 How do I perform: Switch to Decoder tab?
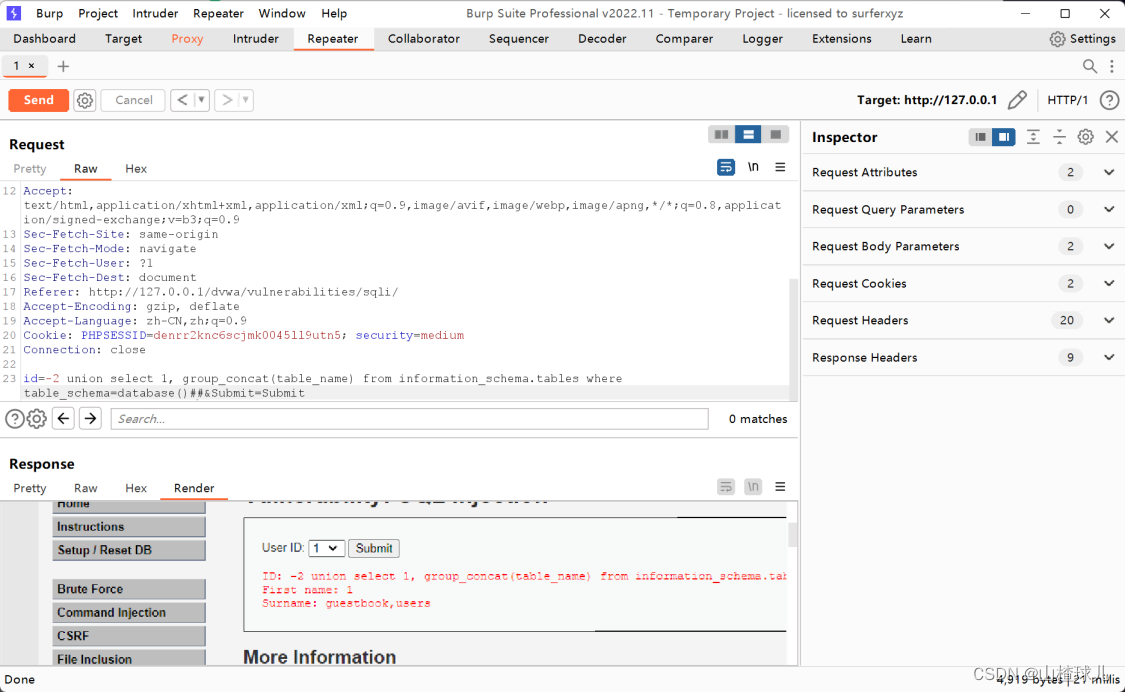[602, 39]
